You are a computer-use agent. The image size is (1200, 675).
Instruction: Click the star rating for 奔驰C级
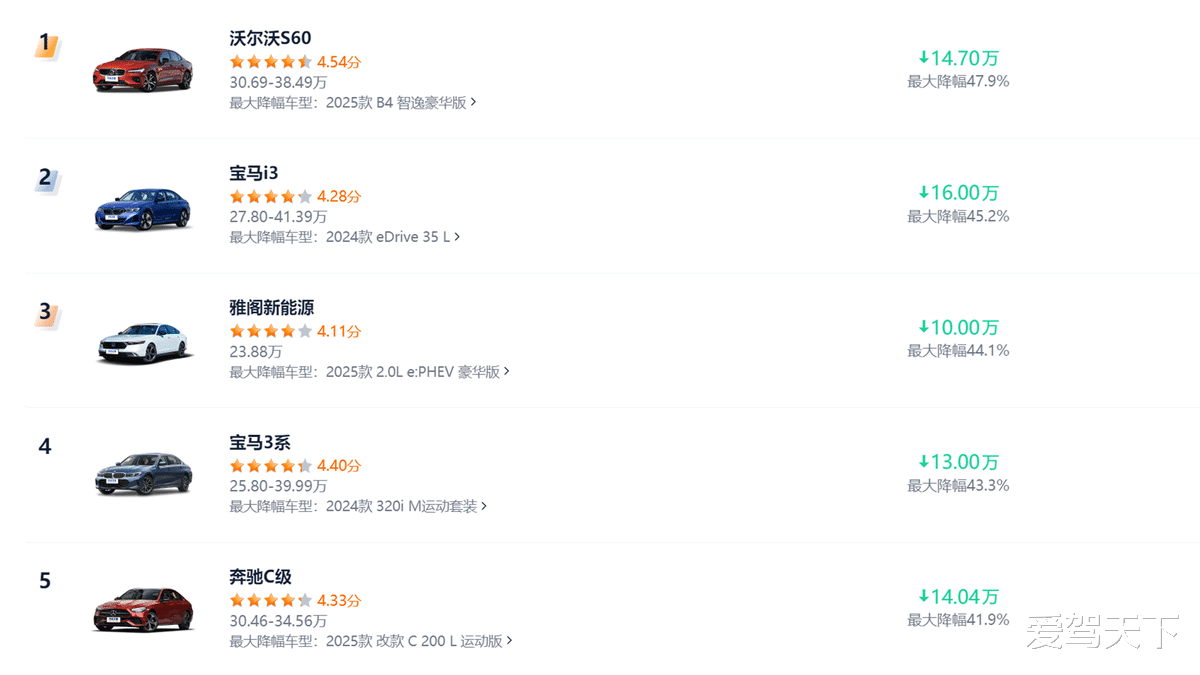[x=271, y=601]
